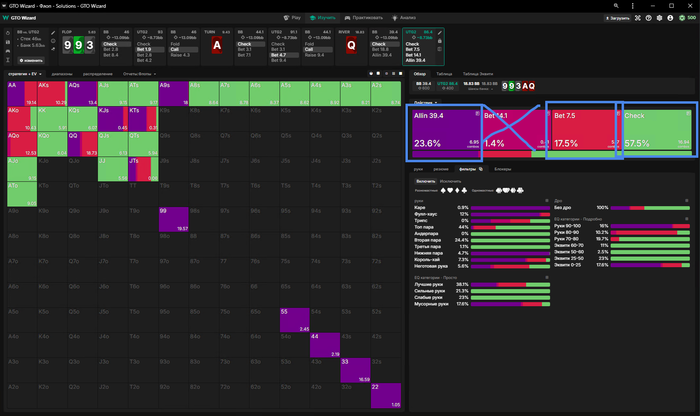
Task: Select the offsuit club suit filter icon
Action: 464,191
